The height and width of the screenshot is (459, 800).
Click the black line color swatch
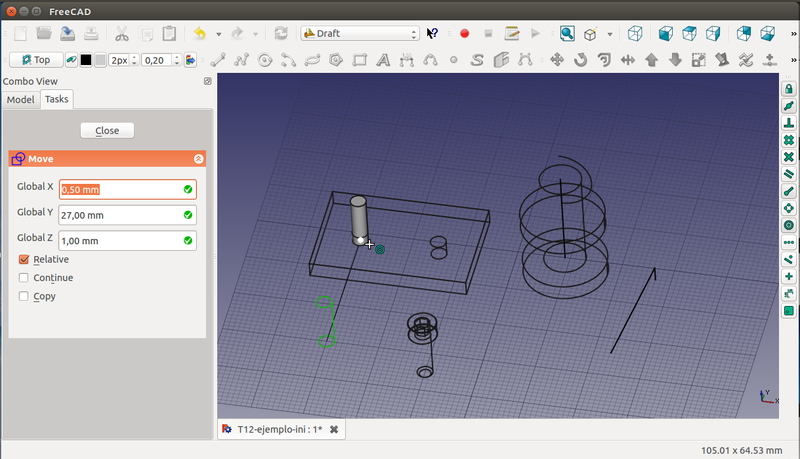(x=85, y=60)
